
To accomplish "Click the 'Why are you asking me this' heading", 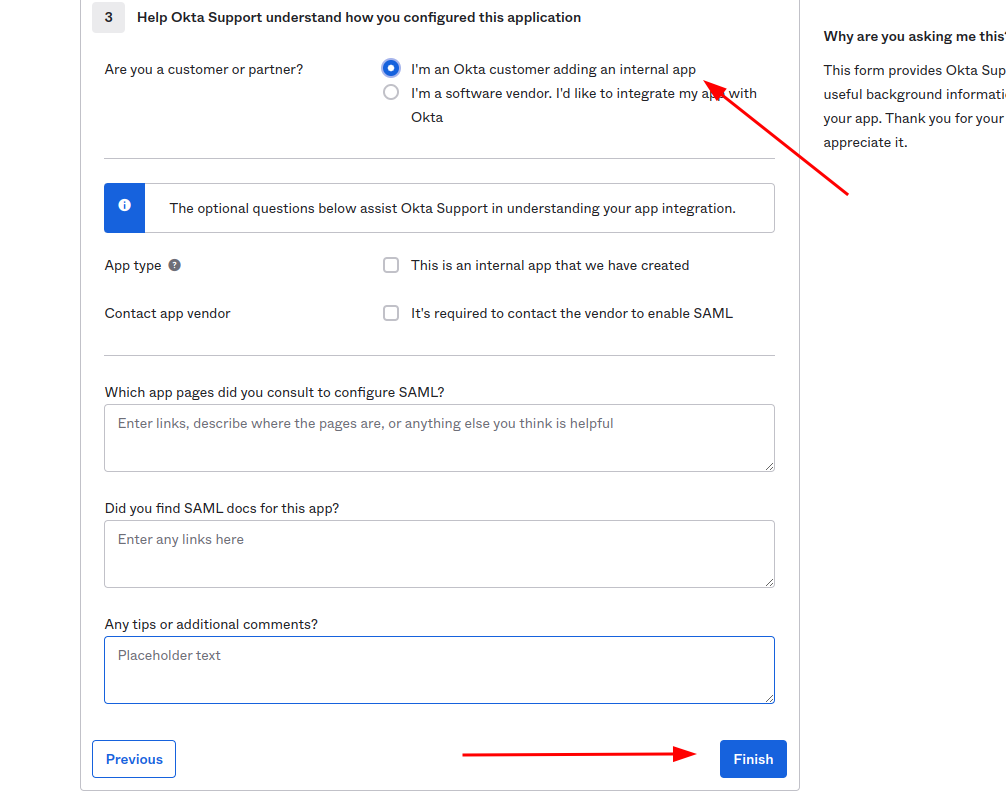I will tap(912, 36).
